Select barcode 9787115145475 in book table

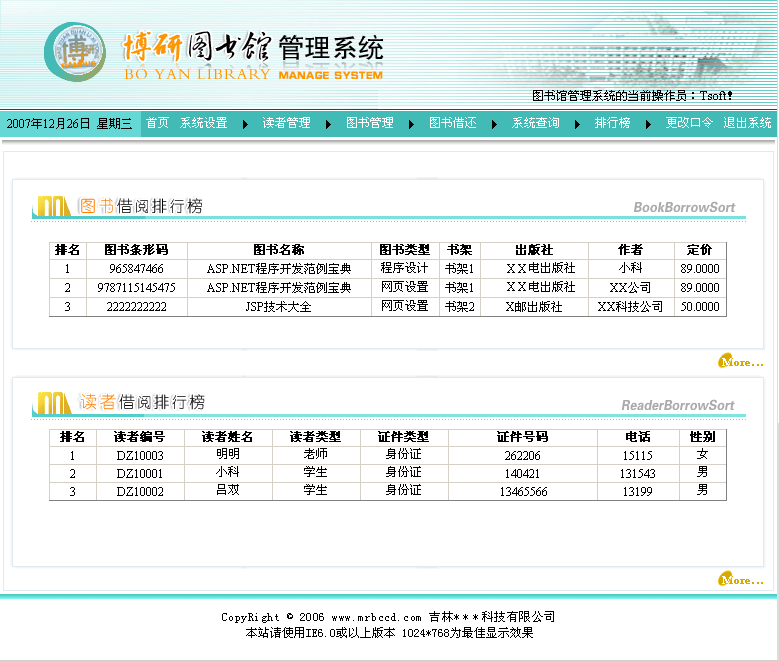tap(137, 288)
